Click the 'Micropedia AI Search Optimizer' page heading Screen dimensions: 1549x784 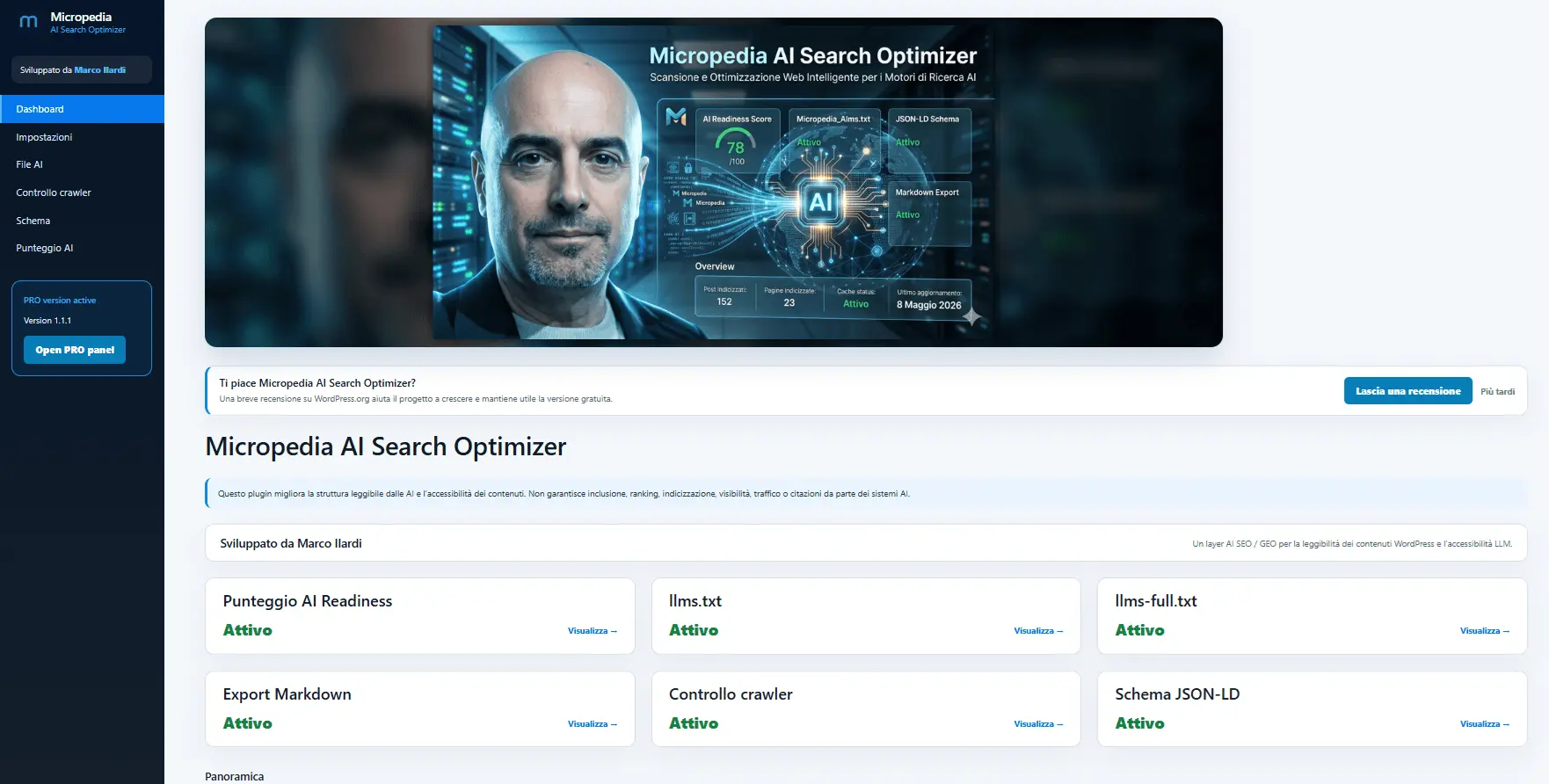click(386, 446)
